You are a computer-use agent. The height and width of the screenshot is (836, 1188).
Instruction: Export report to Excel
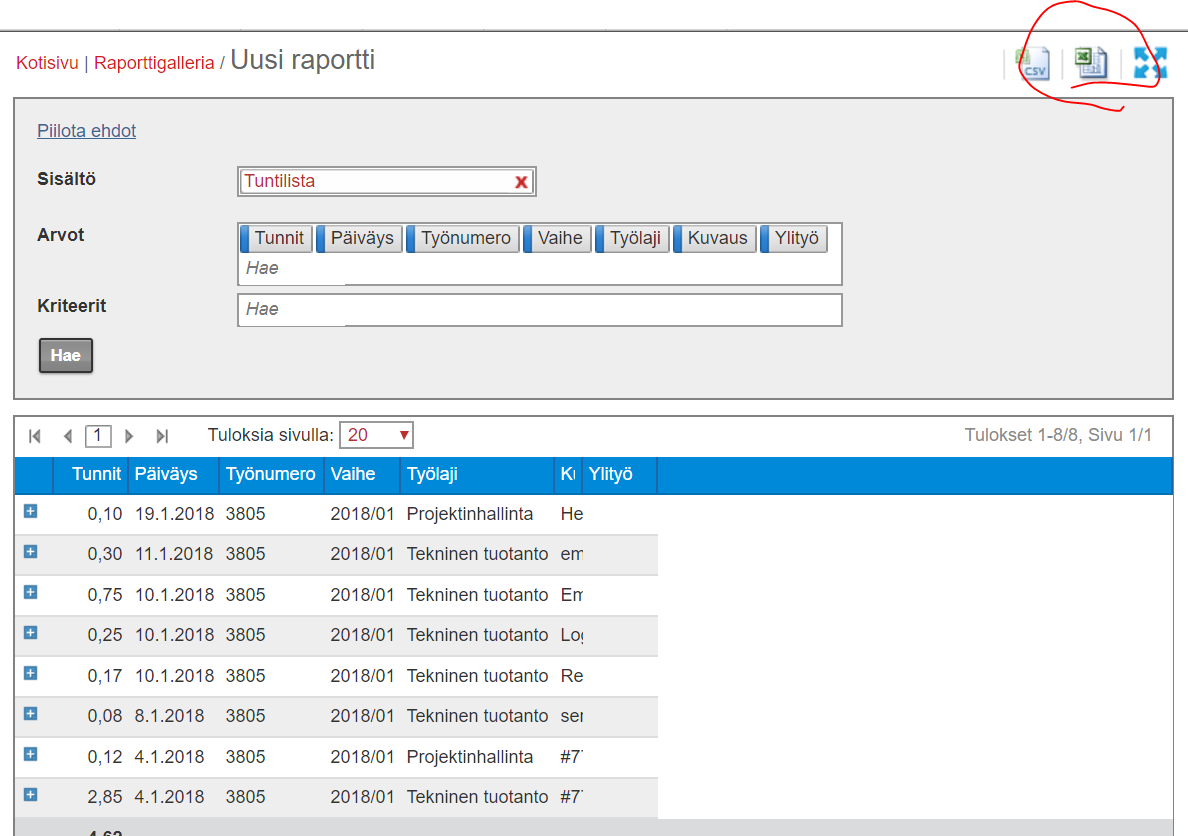[x=1091, y=63]
